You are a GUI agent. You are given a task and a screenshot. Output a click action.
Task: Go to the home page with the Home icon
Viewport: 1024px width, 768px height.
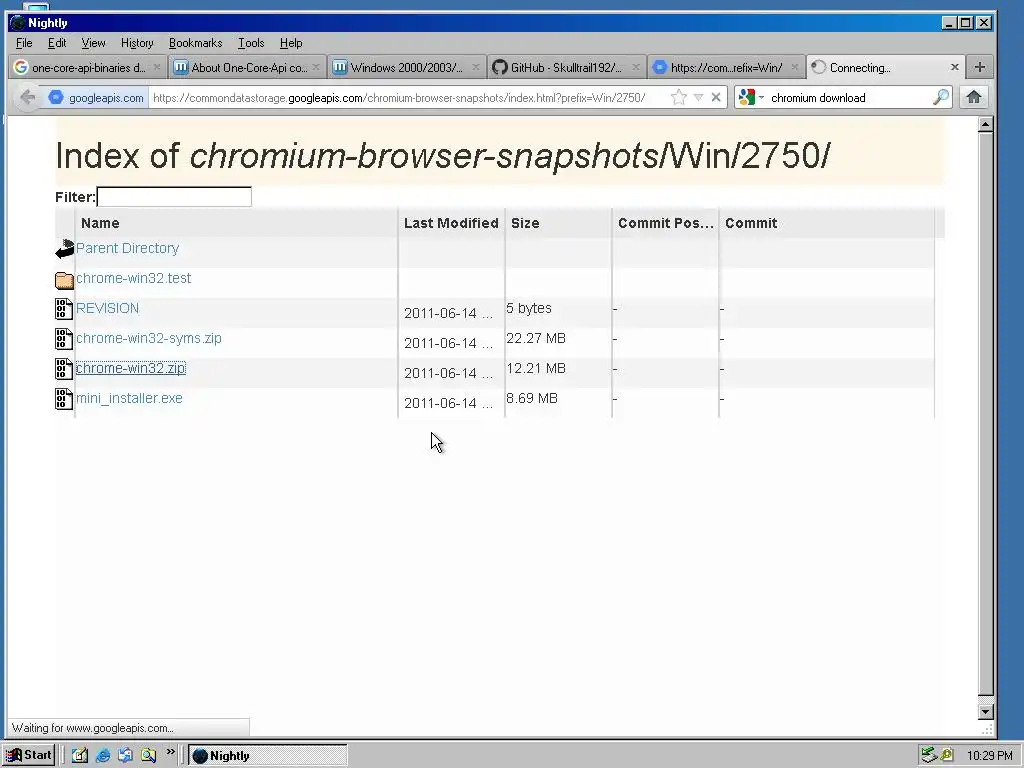click(974, 98)
